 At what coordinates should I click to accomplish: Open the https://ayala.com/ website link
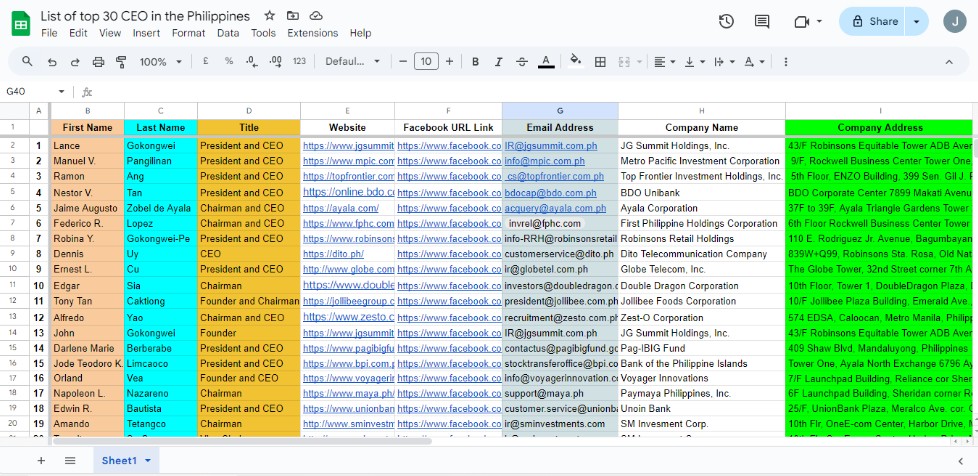[341, 208]
